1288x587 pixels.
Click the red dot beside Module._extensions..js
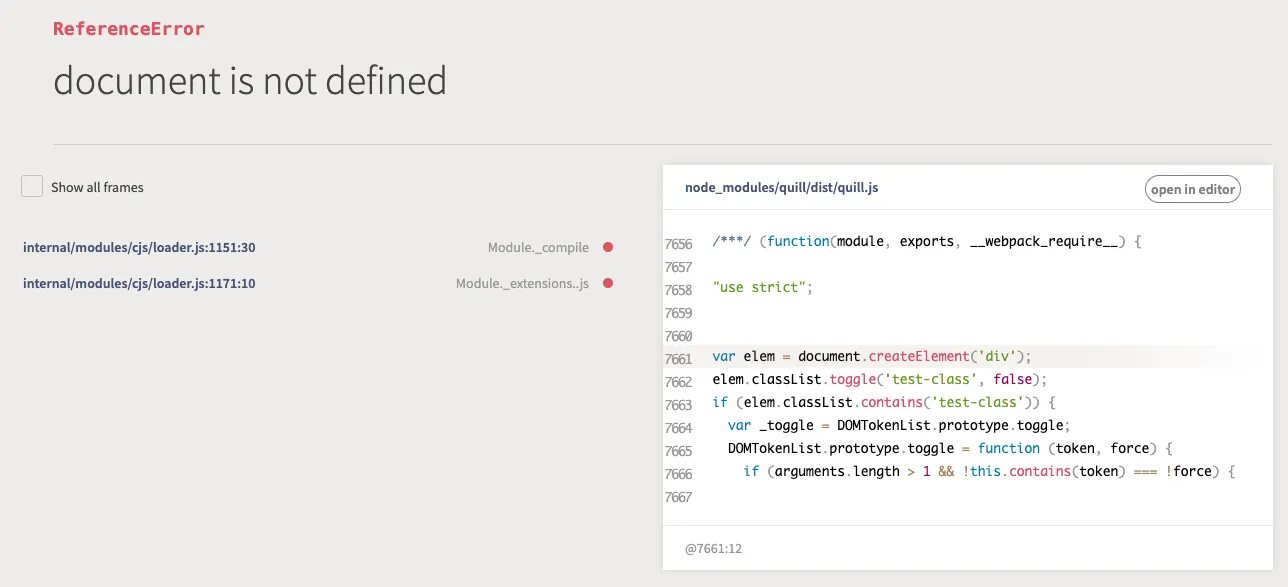coord(607,283)
